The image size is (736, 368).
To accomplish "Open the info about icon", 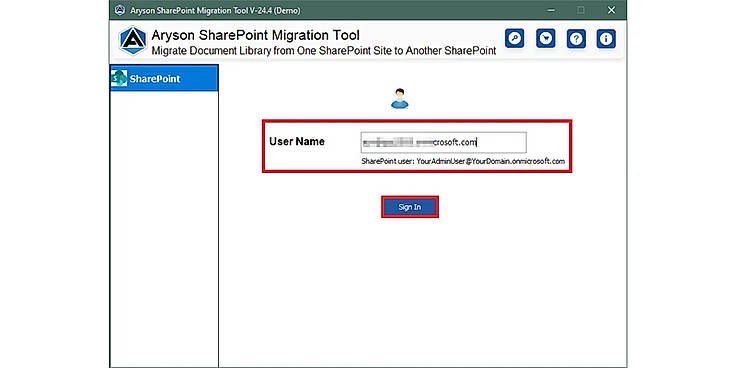I will coord(606,38).
